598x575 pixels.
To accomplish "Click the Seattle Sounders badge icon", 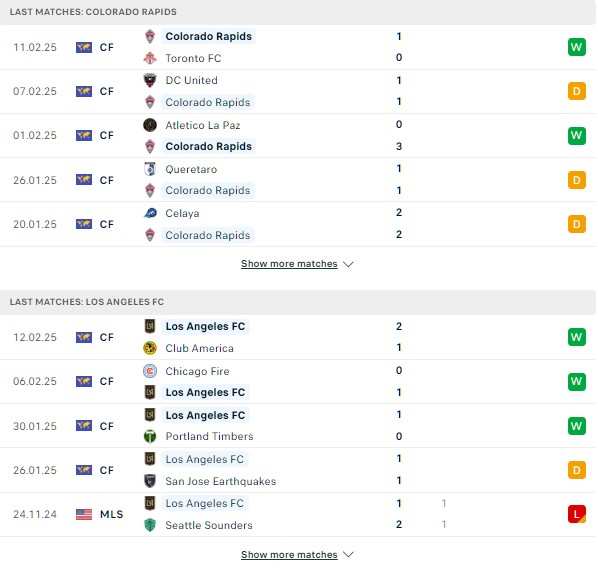I will click(x=150, y=525).
